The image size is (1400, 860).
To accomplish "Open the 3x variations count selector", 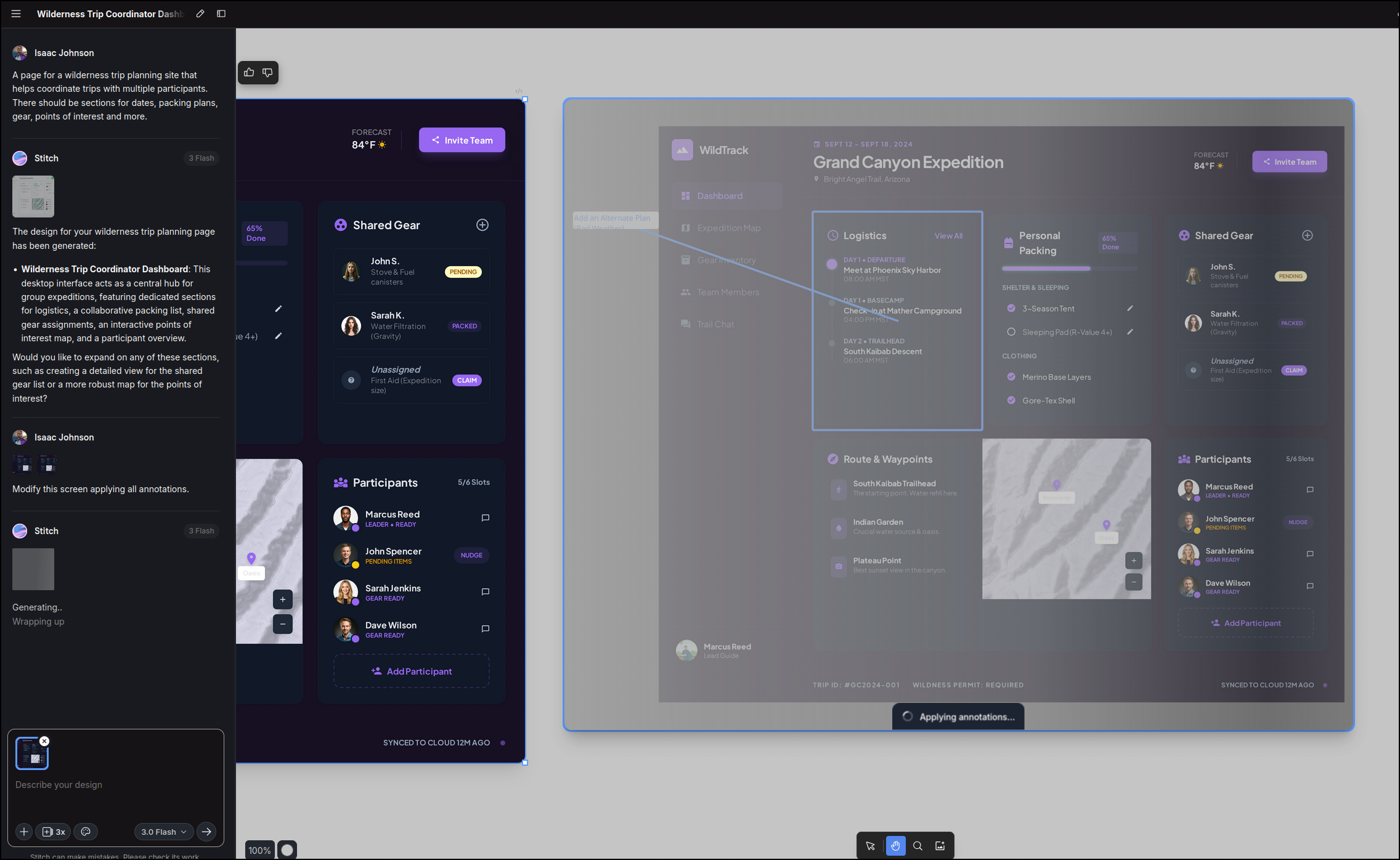I will point(54,832).
